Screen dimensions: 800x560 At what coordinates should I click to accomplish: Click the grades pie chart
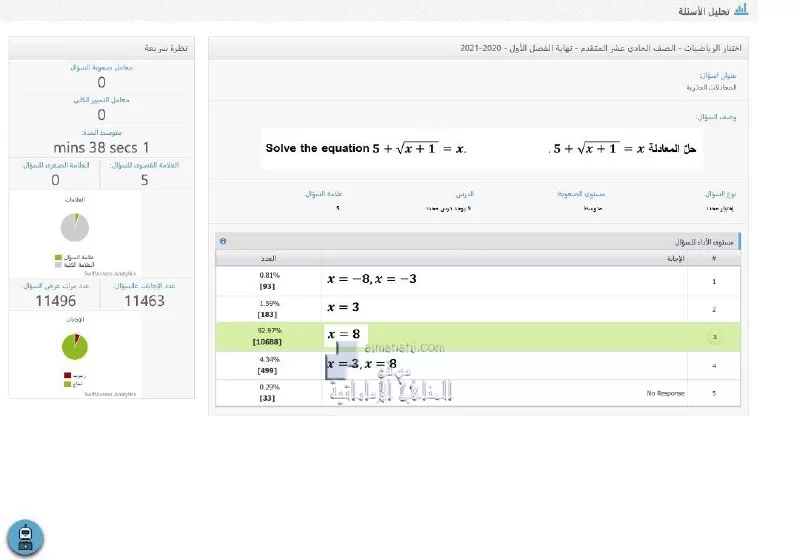(x=75, y=227)
